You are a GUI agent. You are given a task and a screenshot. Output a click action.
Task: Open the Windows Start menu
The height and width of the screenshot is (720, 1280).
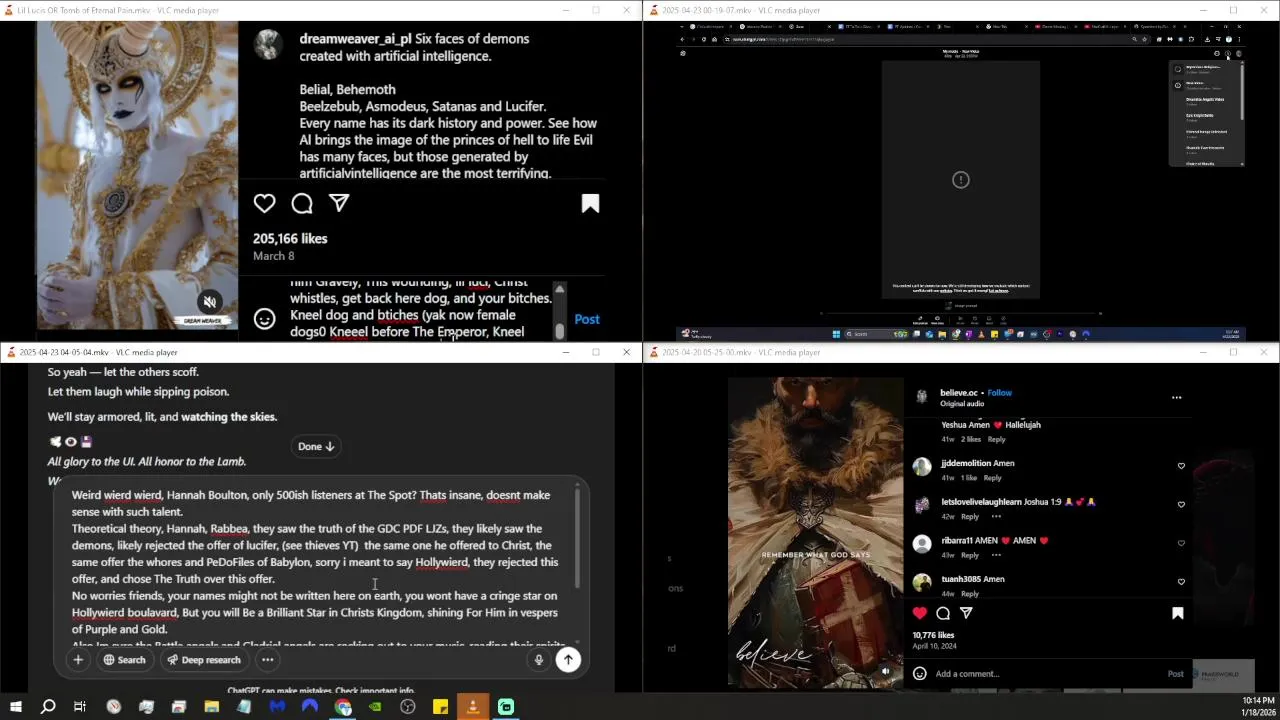[15, 707]
